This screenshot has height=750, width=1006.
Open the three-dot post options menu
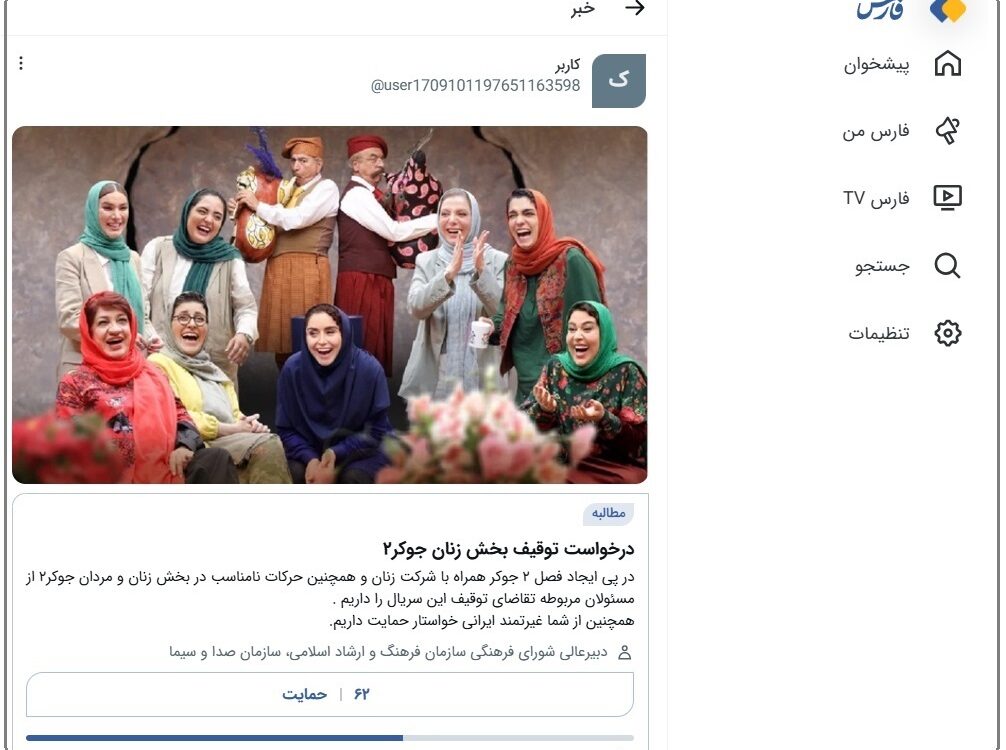point(21,63)
